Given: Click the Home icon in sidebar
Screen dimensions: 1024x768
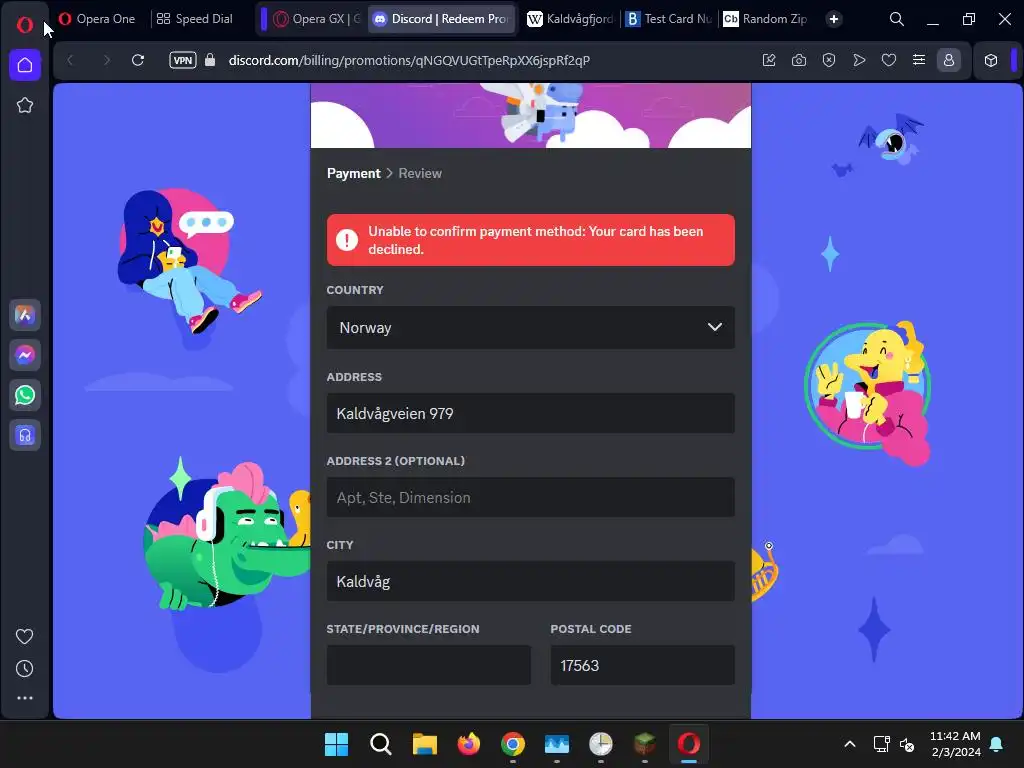Looking at the screenshot, I should tap(25, 65).
